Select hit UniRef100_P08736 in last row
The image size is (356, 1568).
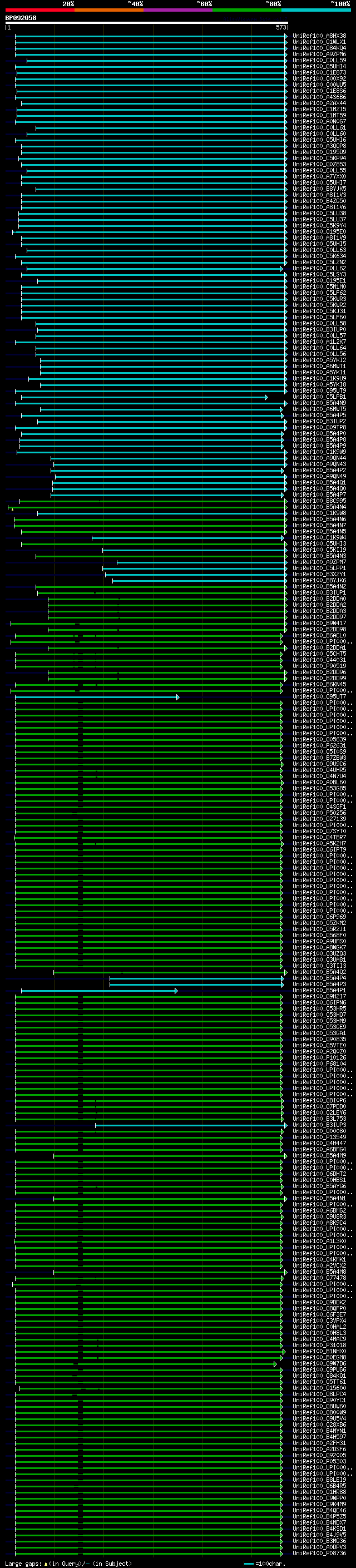coord(319,1553)
